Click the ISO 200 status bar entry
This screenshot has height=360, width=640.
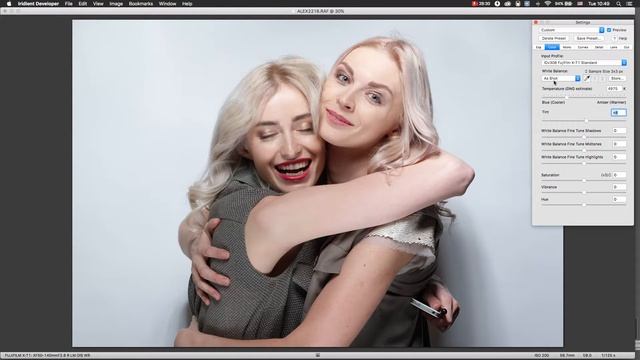[x=542, y=356]
